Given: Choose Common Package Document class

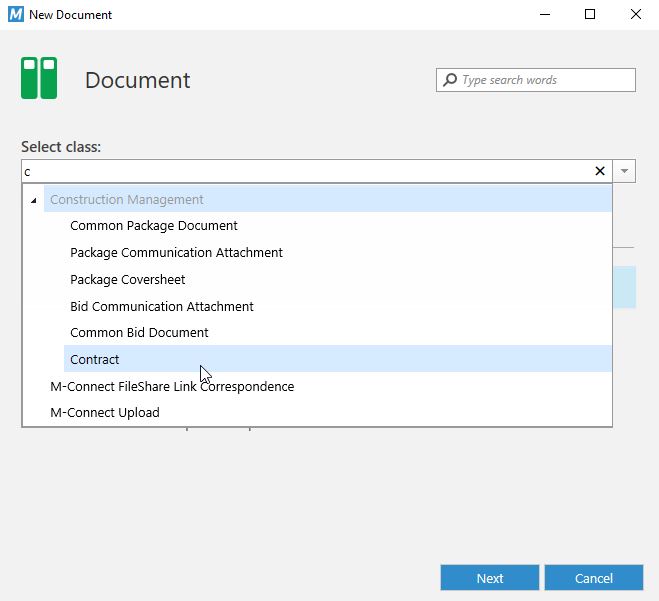Looking at the screenshot, I should (337, 226).
